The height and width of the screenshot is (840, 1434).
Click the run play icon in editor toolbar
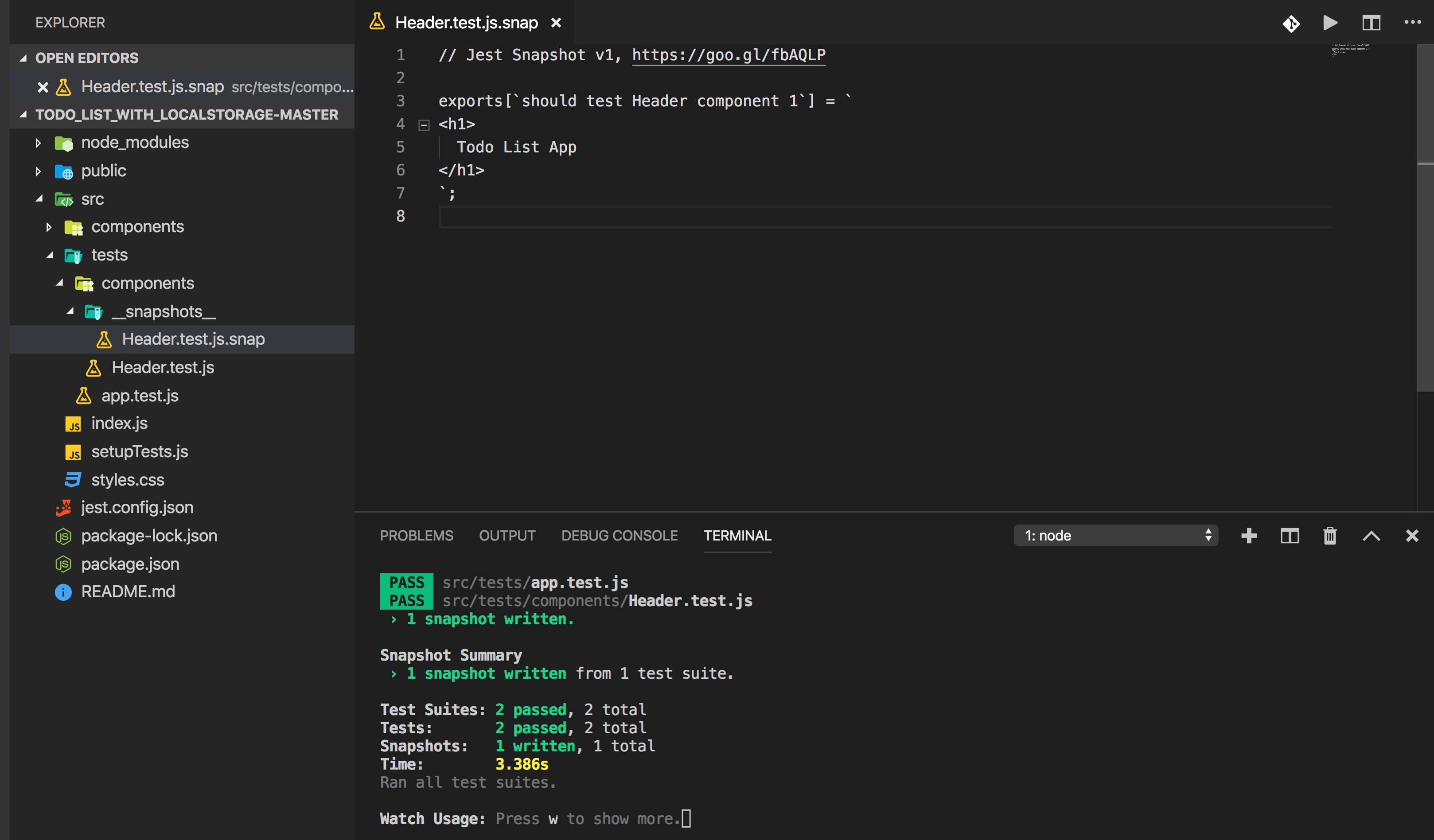tap(1330, 23)
